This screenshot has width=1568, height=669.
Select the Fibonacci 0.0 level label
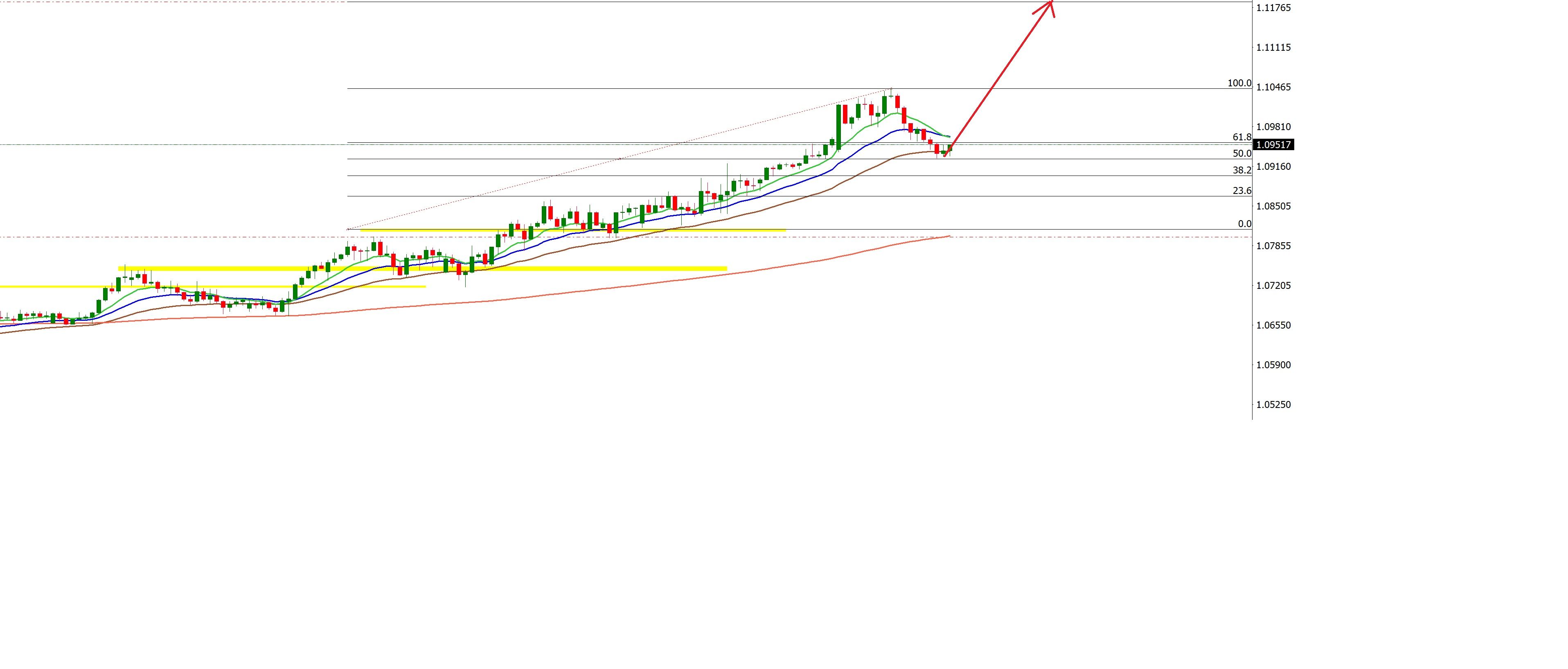tap(1245, 224)
